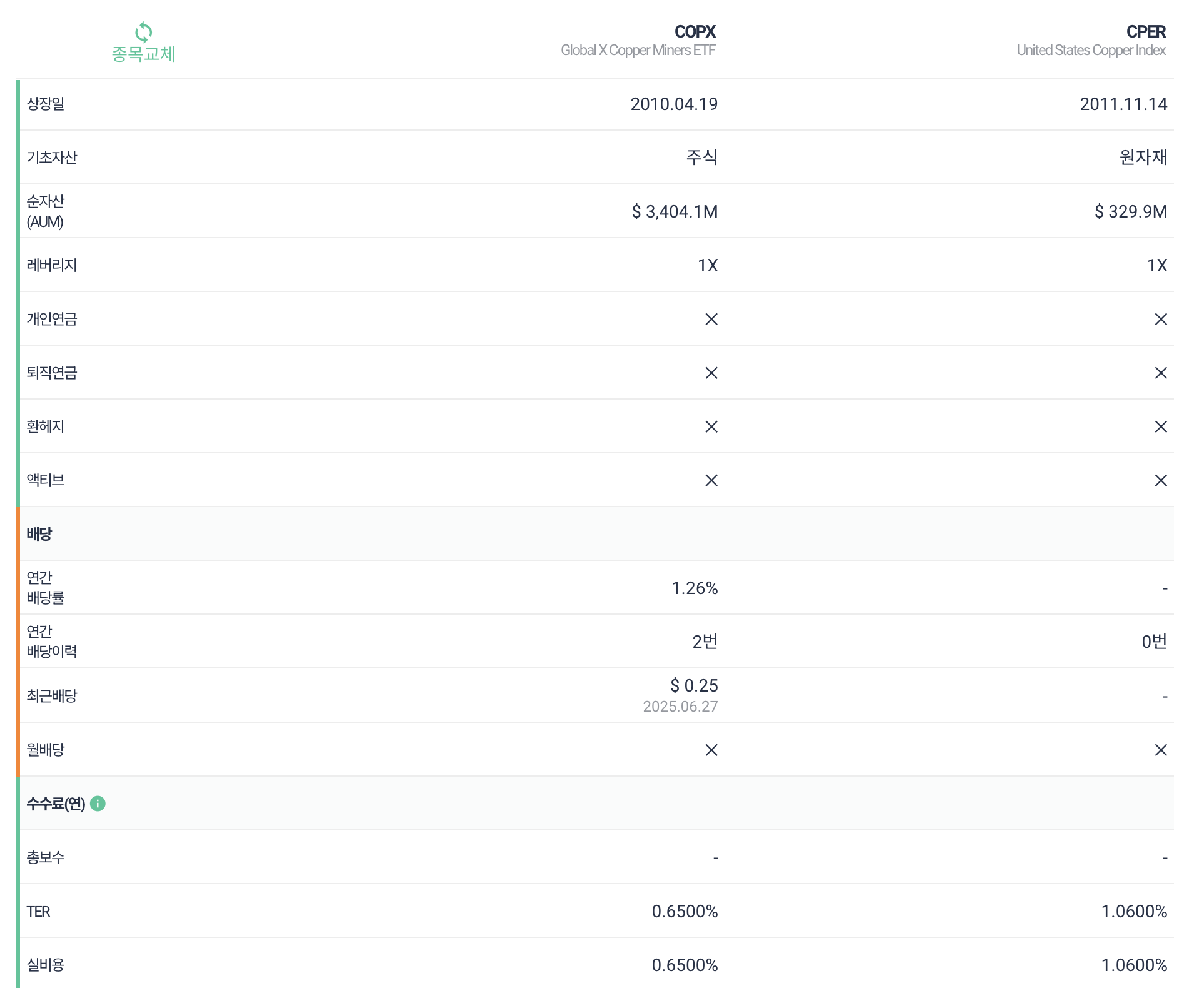
Task: Open the COPX ticker heading
Action: click(x=695, y=31)
